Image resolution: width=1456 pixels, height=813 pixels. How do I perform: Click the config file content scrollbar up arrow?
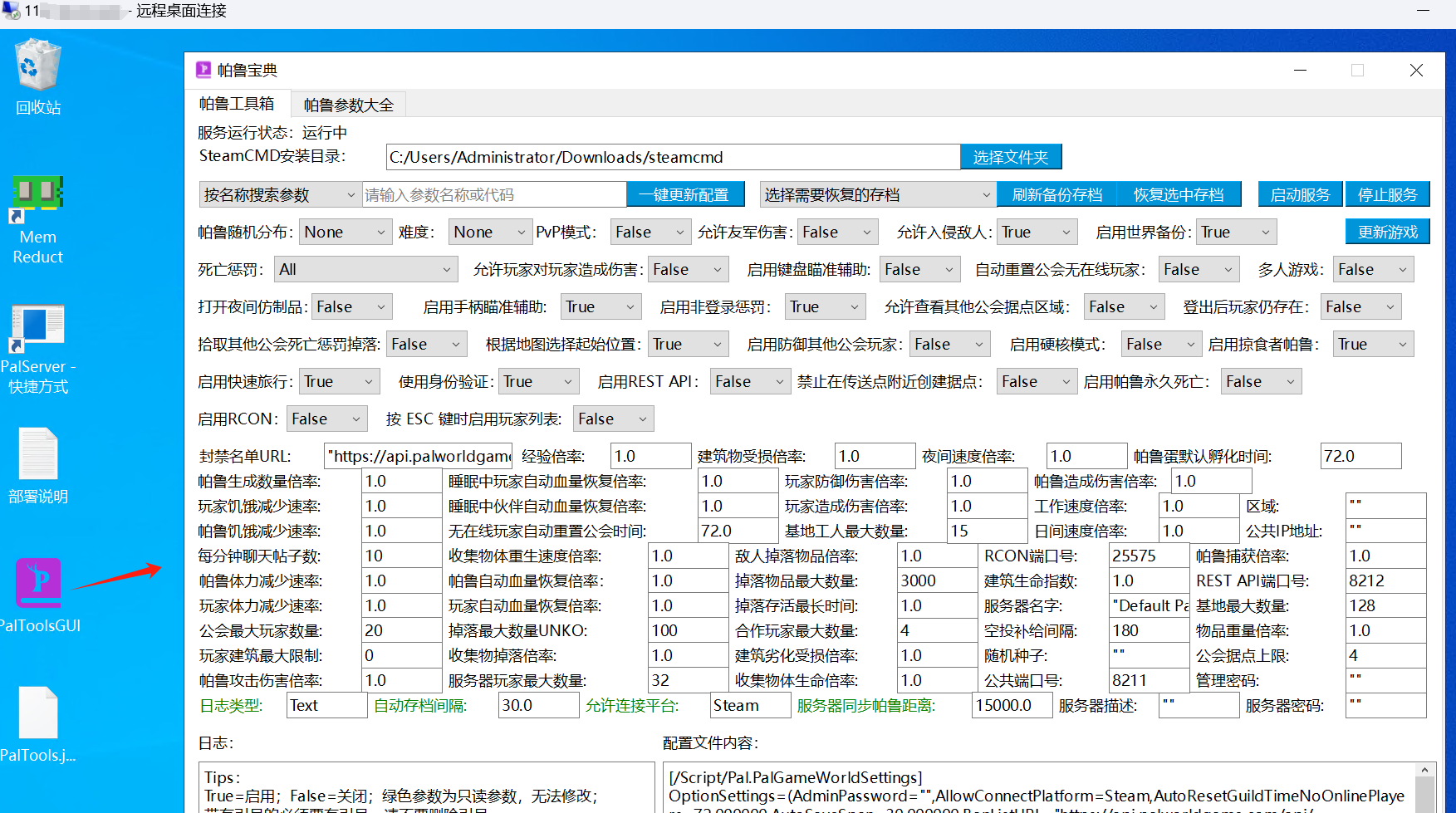coord(1424,770)
